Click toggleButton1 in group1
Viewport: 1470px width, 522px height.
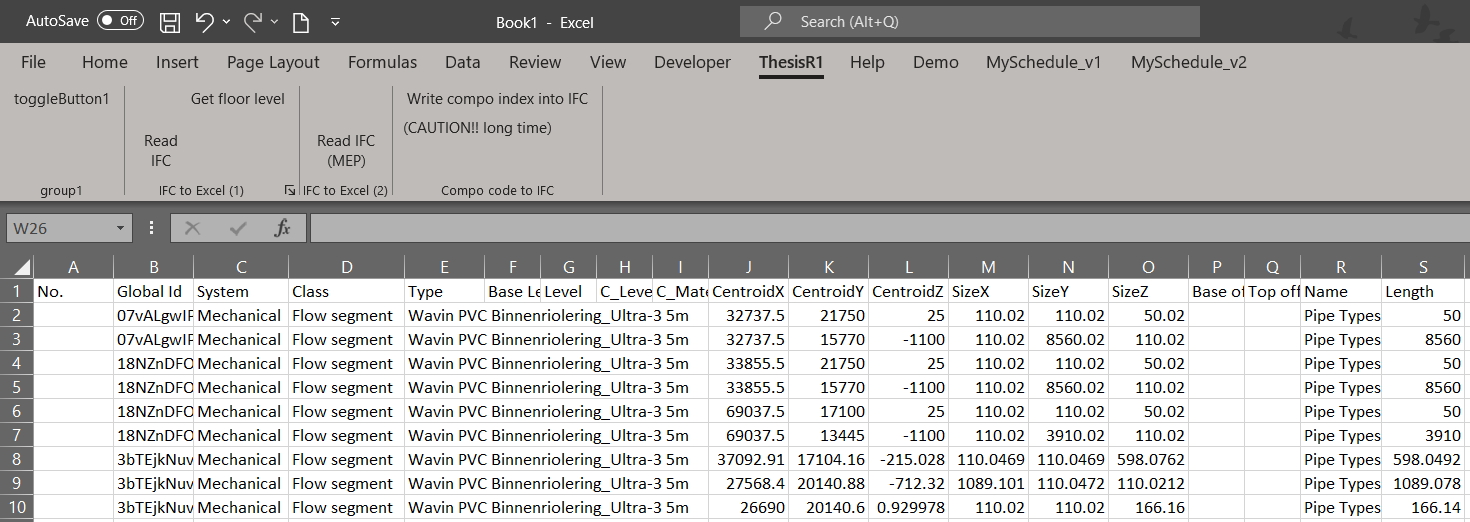click(62, 98)
